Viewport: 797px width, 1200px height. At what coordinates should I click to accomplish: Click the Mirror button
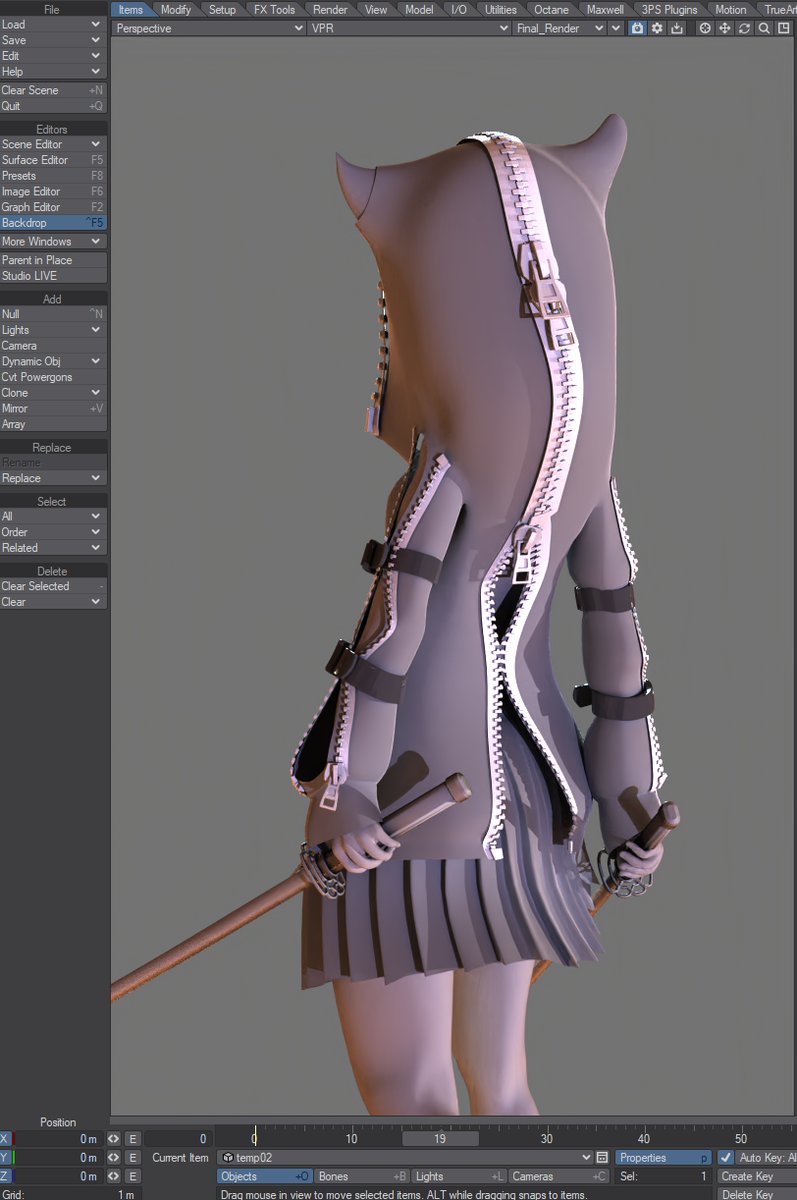(x=53, y=408)
